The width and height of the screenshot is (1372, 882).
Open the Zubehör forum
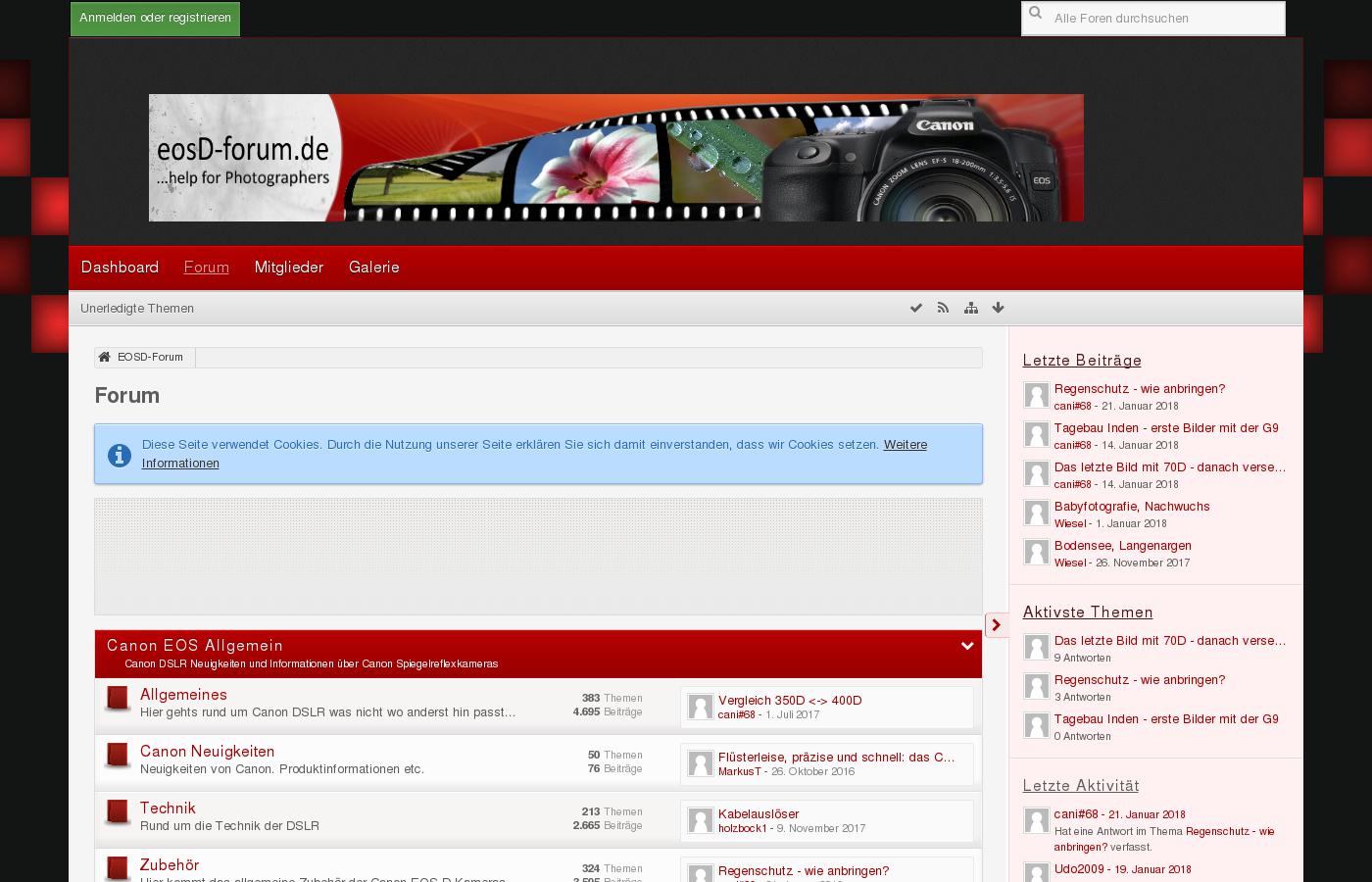coord(170,865)
